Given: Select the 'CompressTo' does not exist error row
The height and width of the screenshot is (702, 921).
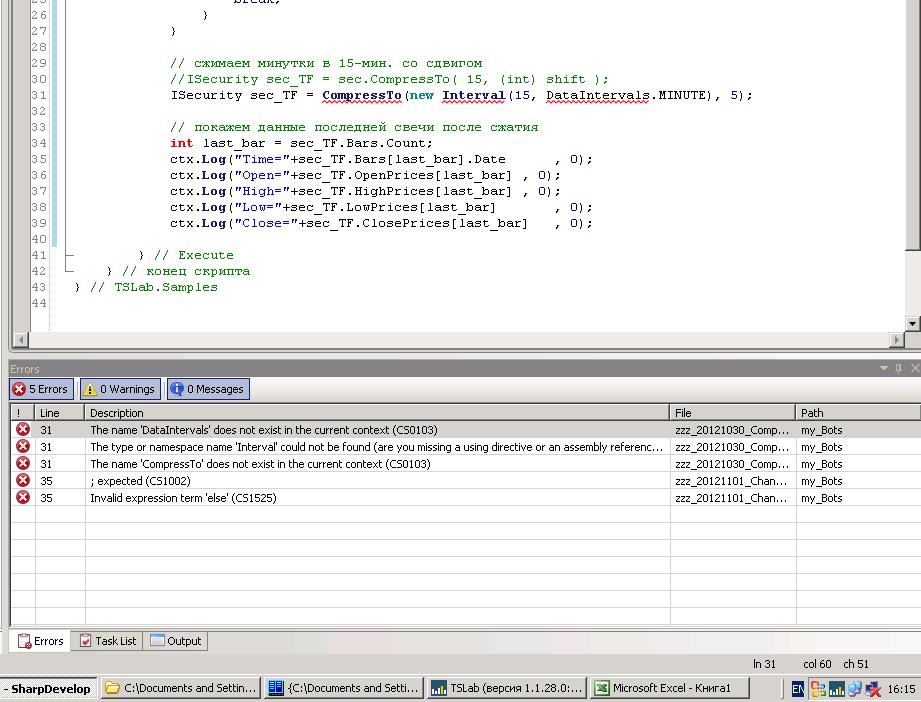Looking at the screenshot, I should pos(260,464).
